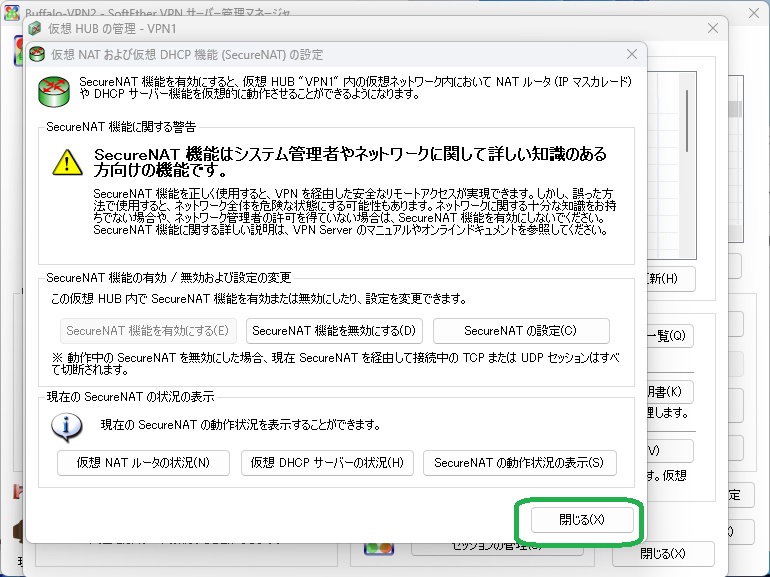
Task: Click the SoftEther VPN サーバー管理マネージャ title icon
Action: [x=12, y=12]
